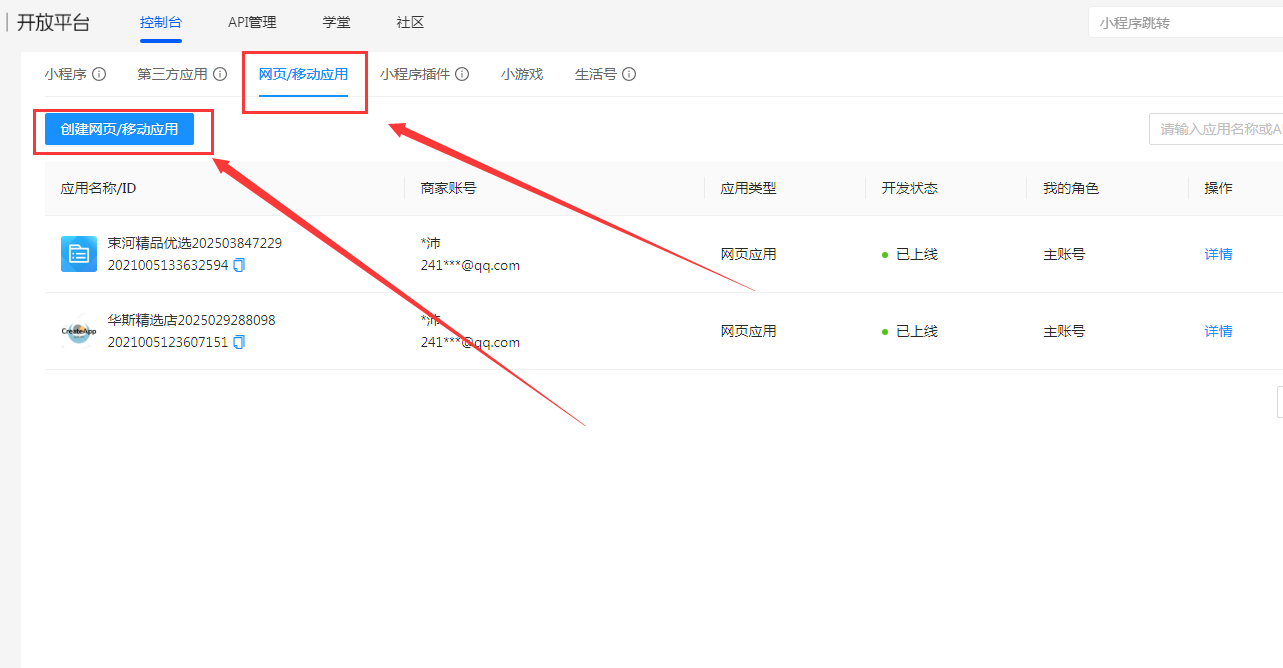Click the CreateApp logo of 华斯精选店

[78, 330]
